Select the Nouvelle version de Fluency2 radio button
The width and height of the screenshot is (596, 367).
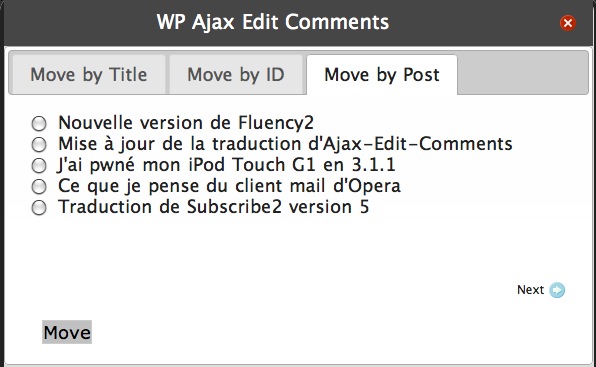(x=39, y=123)
